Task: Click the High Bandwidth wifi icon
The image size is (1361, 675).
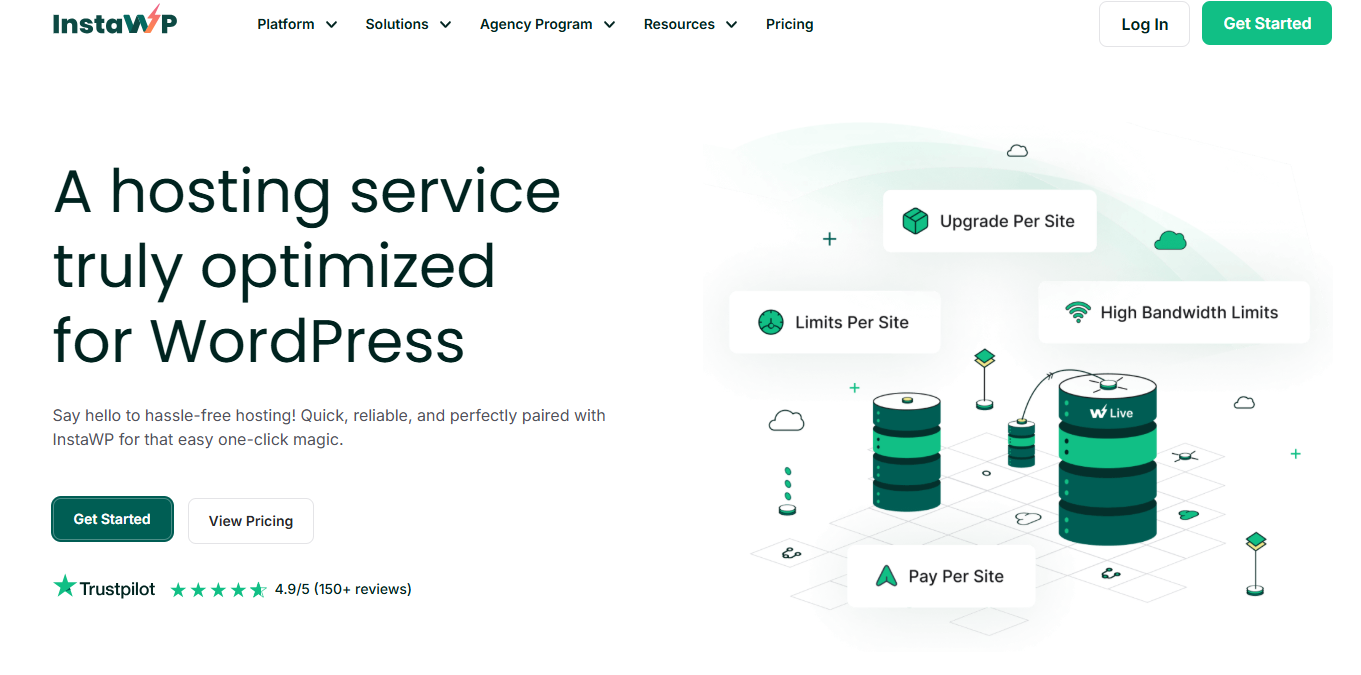Action: pyautogui.click(x=1077, y=312)
